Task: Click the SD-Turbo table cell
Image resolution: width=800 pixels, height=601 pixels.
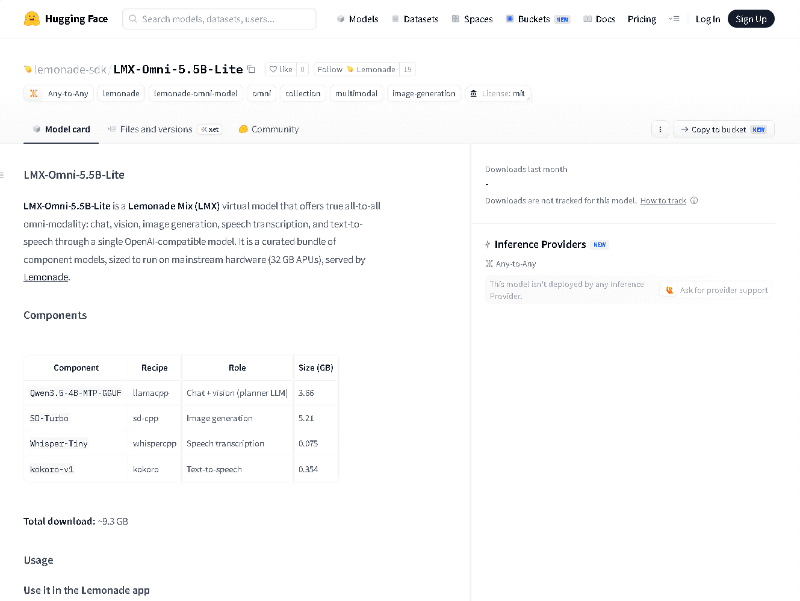Action: coord(76,418)
